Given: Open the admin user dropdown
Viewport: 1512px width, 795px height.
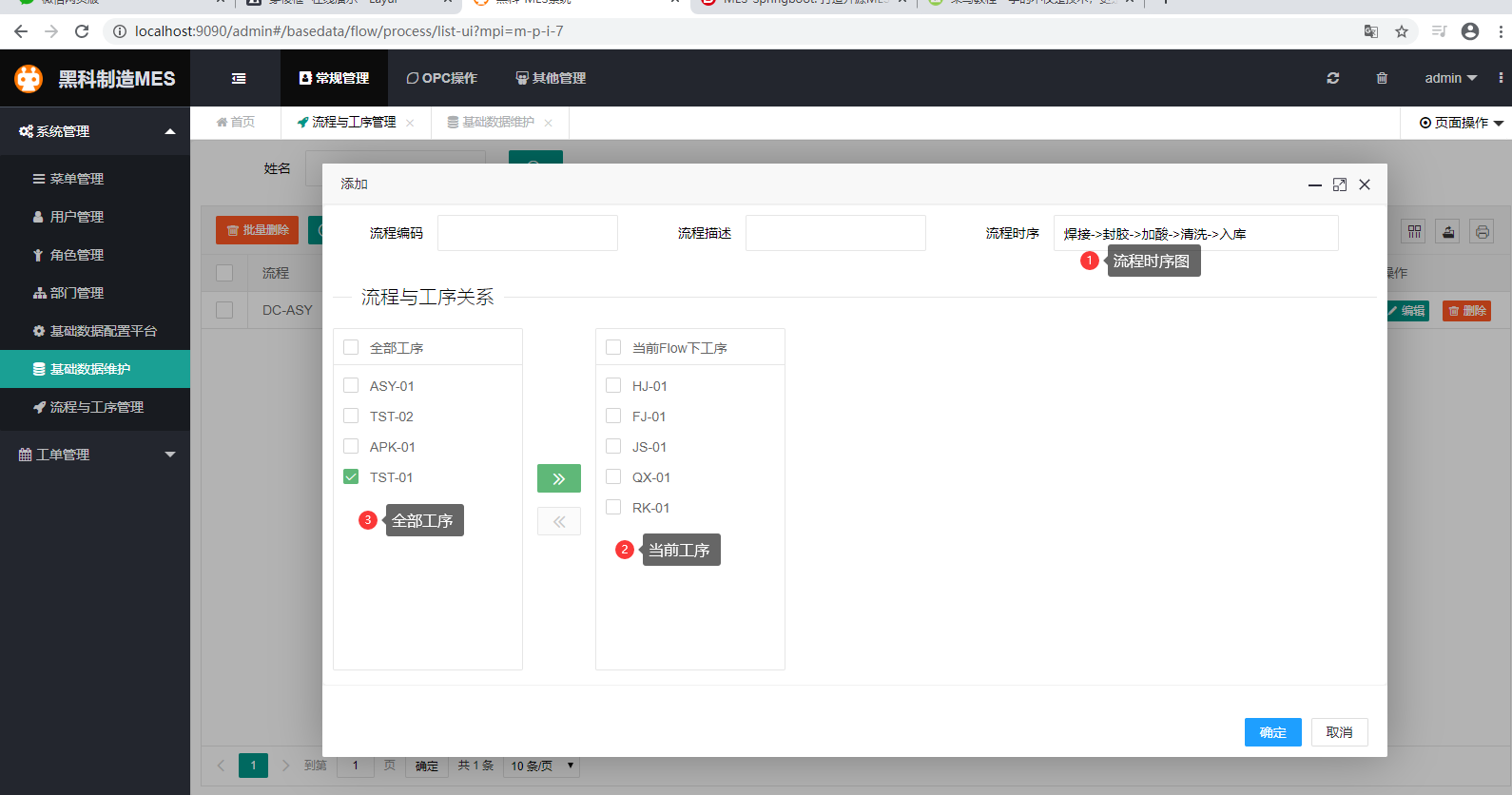Looking at the screenshot, I should pyautogui.click(x=1450, y=78).
